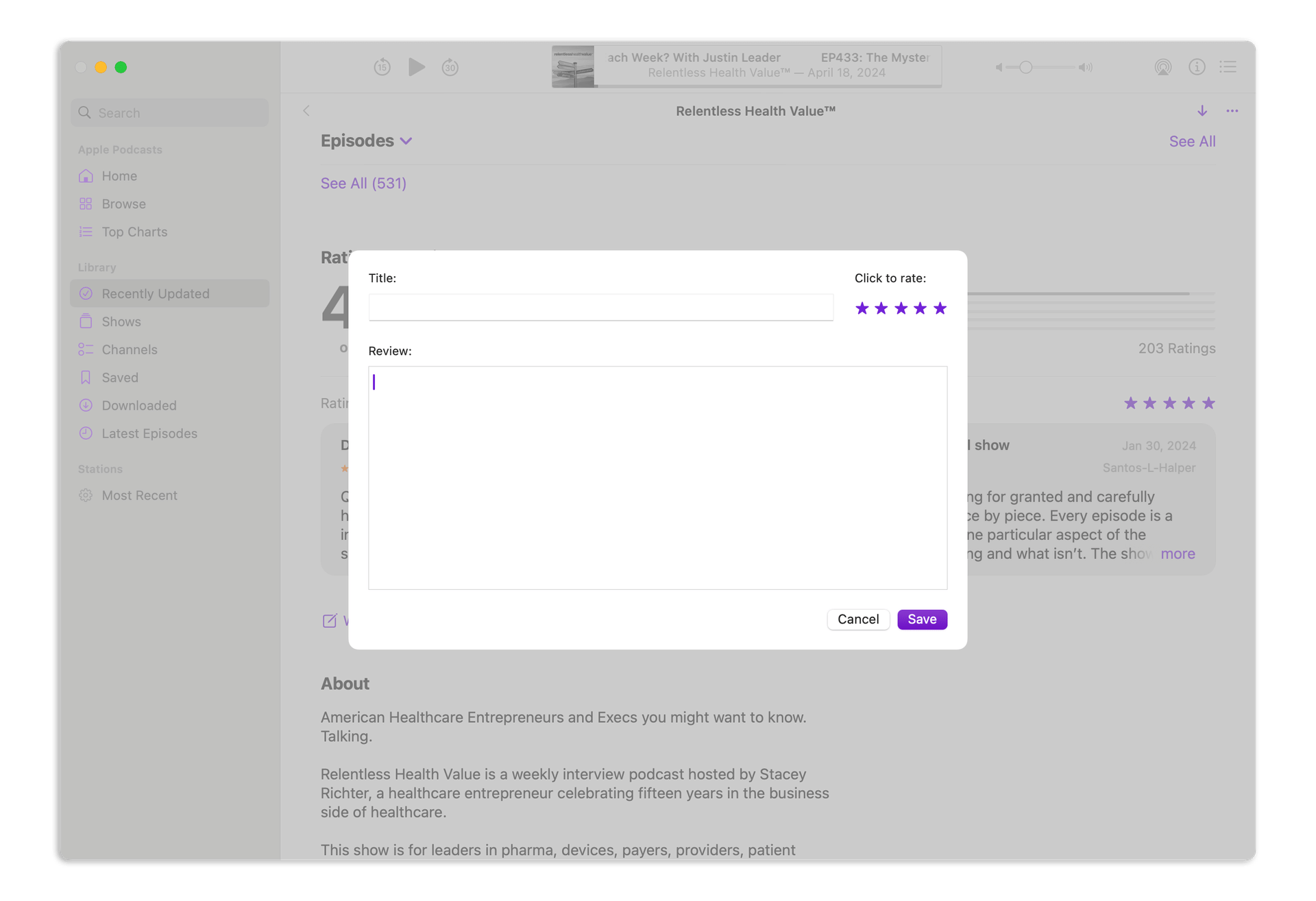The image size is (1316, 901).
Task: Open See All (531) episodes
Action: pyautogui.click(x=363, y=184)
